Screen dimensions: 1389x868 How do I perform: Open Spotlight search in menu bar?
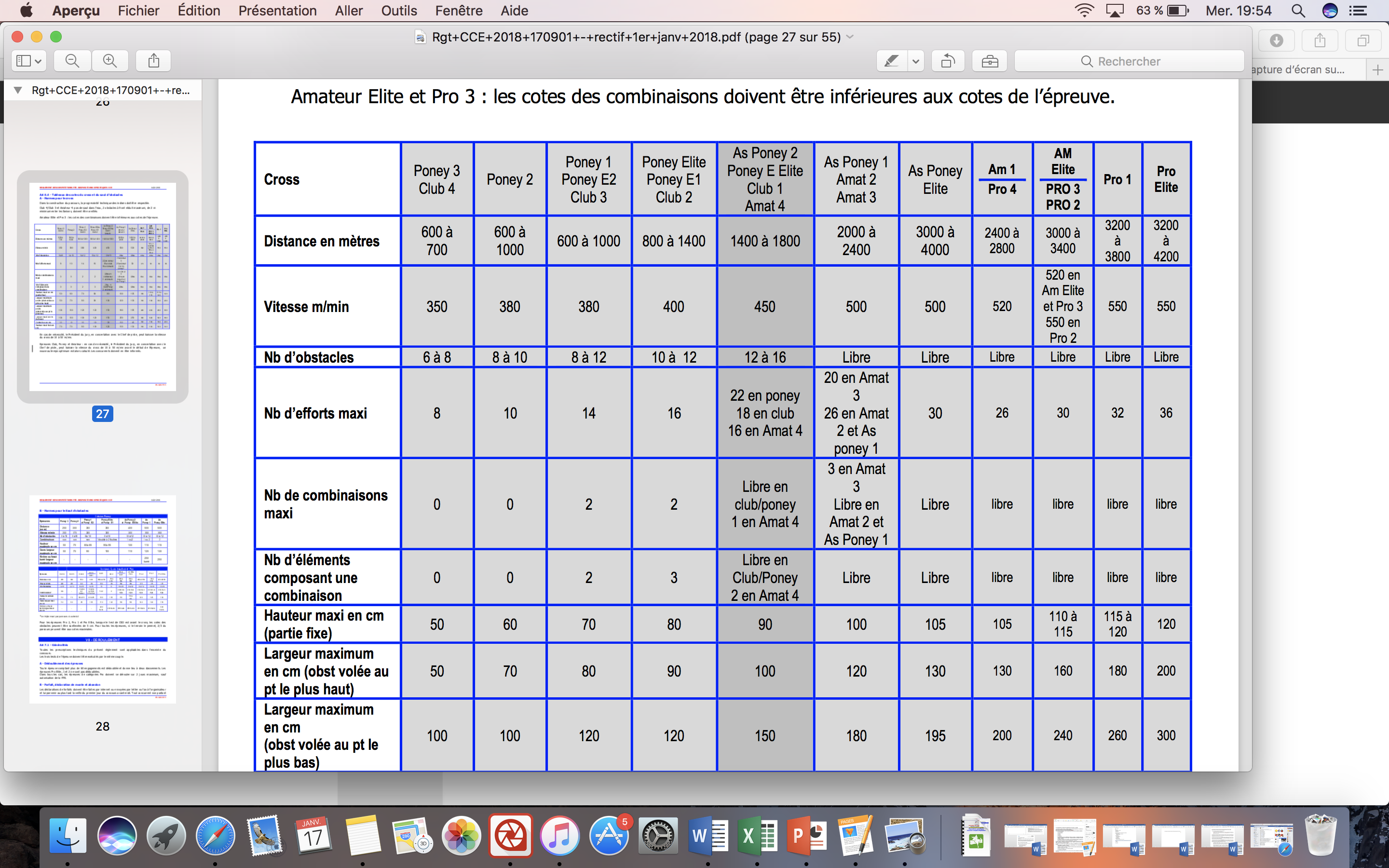[1298, 10]
